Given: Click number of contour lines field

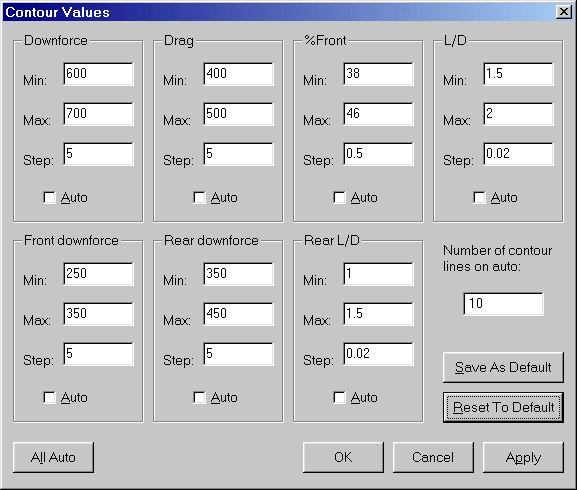Looking at the screenshot, I should [x=503, y=304].
